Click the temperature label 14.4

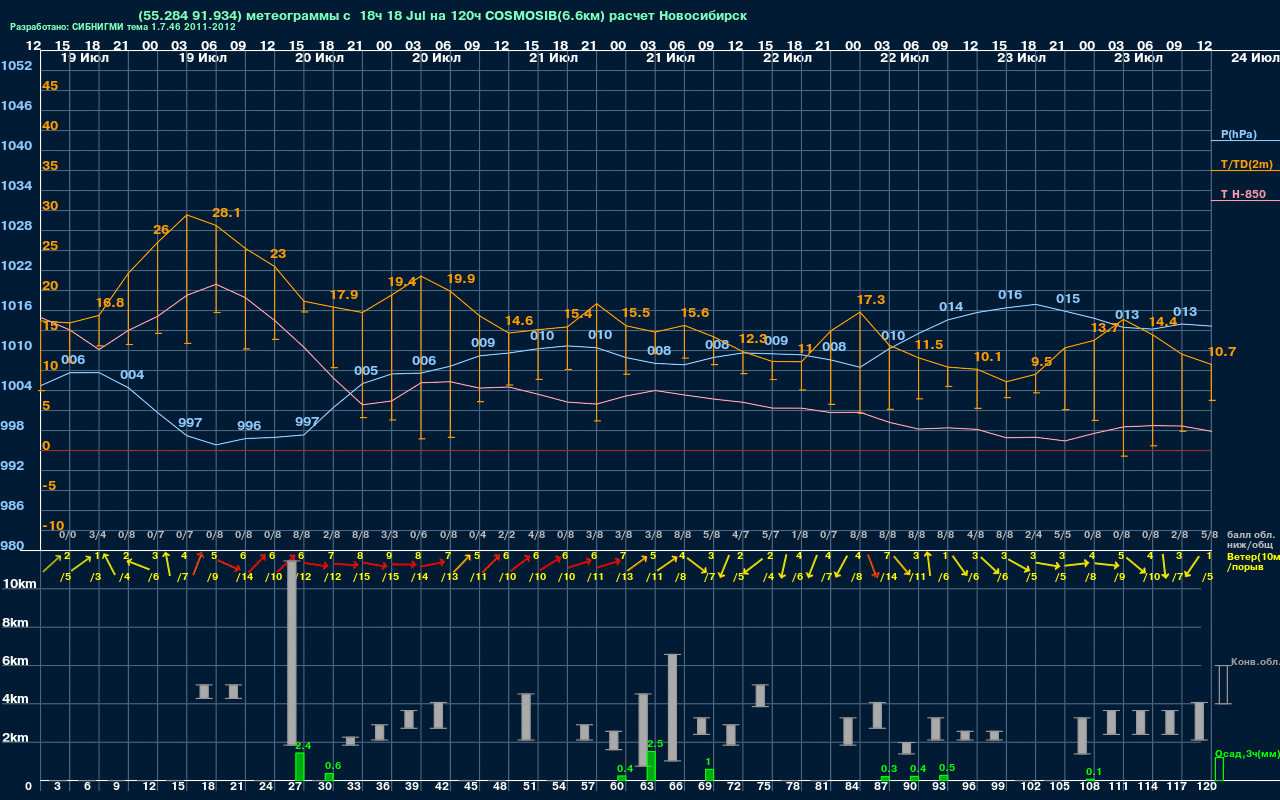point(1163,322)
